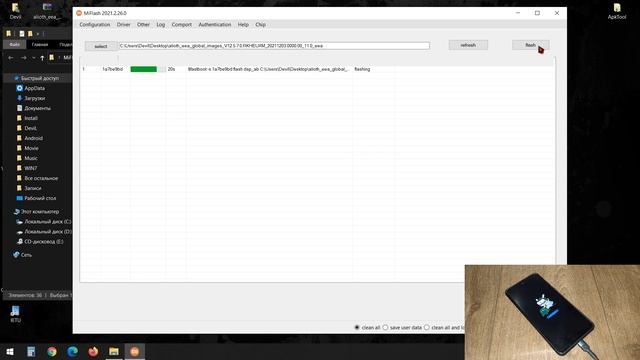Screen dimensions: 640x360
Task: Open the Log menu
Action: (x=161, y=24)
